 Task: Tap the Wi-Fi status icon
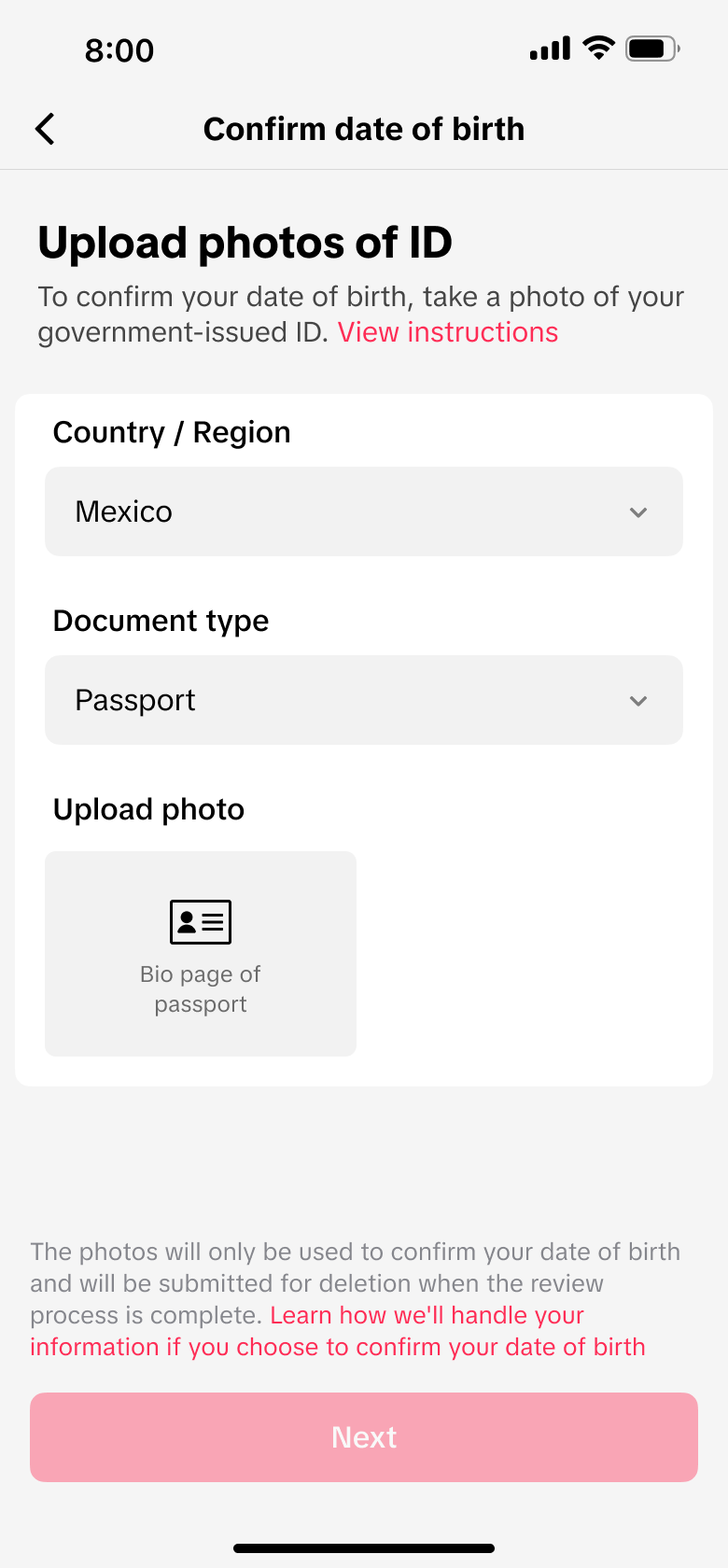coord(598,48)
